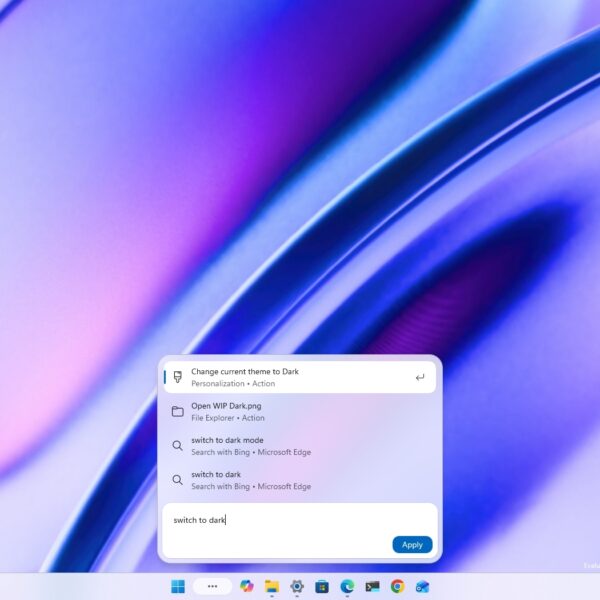
Task: Launch Google Chrome from the taskbar
Action: click(398, 586)
